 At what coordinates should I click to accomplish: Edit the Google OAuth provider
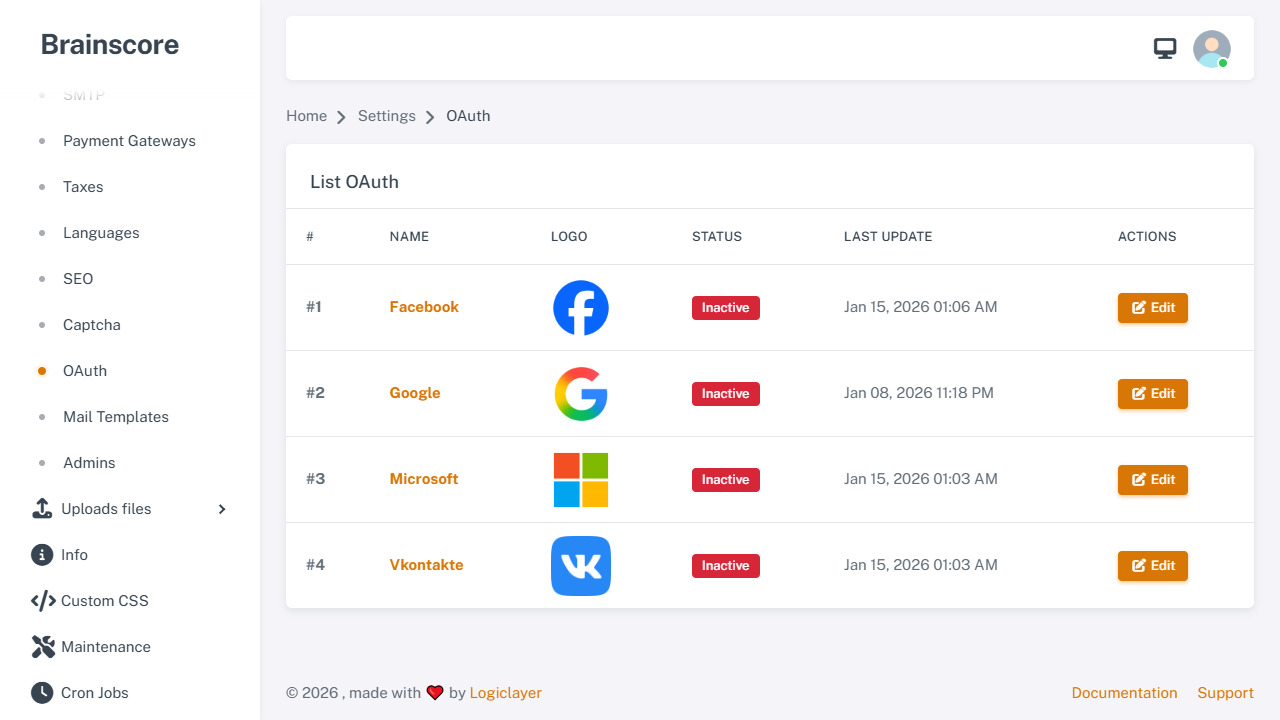click(x=1153, y=394)
